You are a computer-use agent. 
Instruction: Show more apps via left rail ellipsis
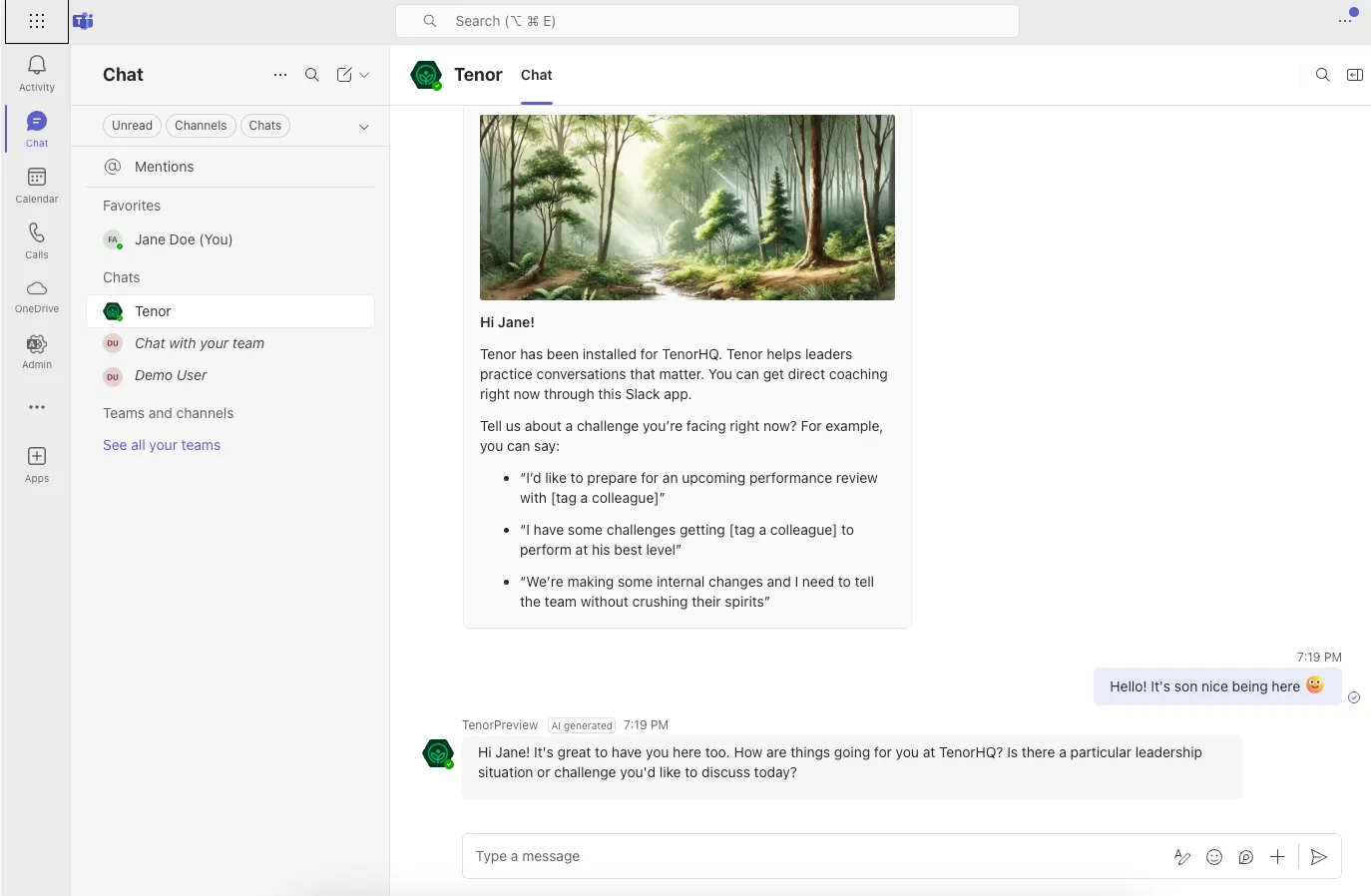tap(37, 407)
